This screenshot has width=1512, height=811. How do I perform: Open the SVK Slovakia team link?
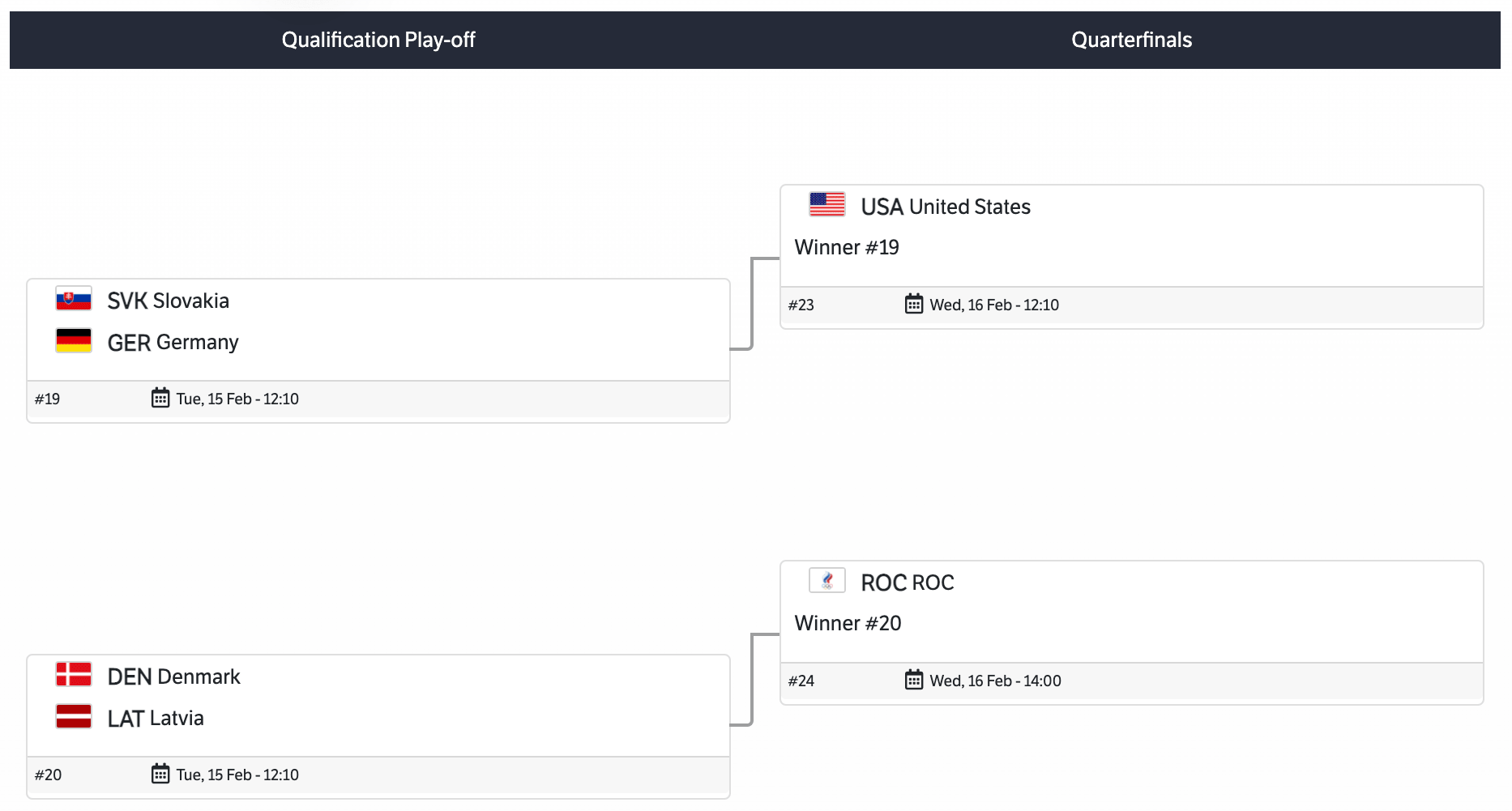point(169,301)
